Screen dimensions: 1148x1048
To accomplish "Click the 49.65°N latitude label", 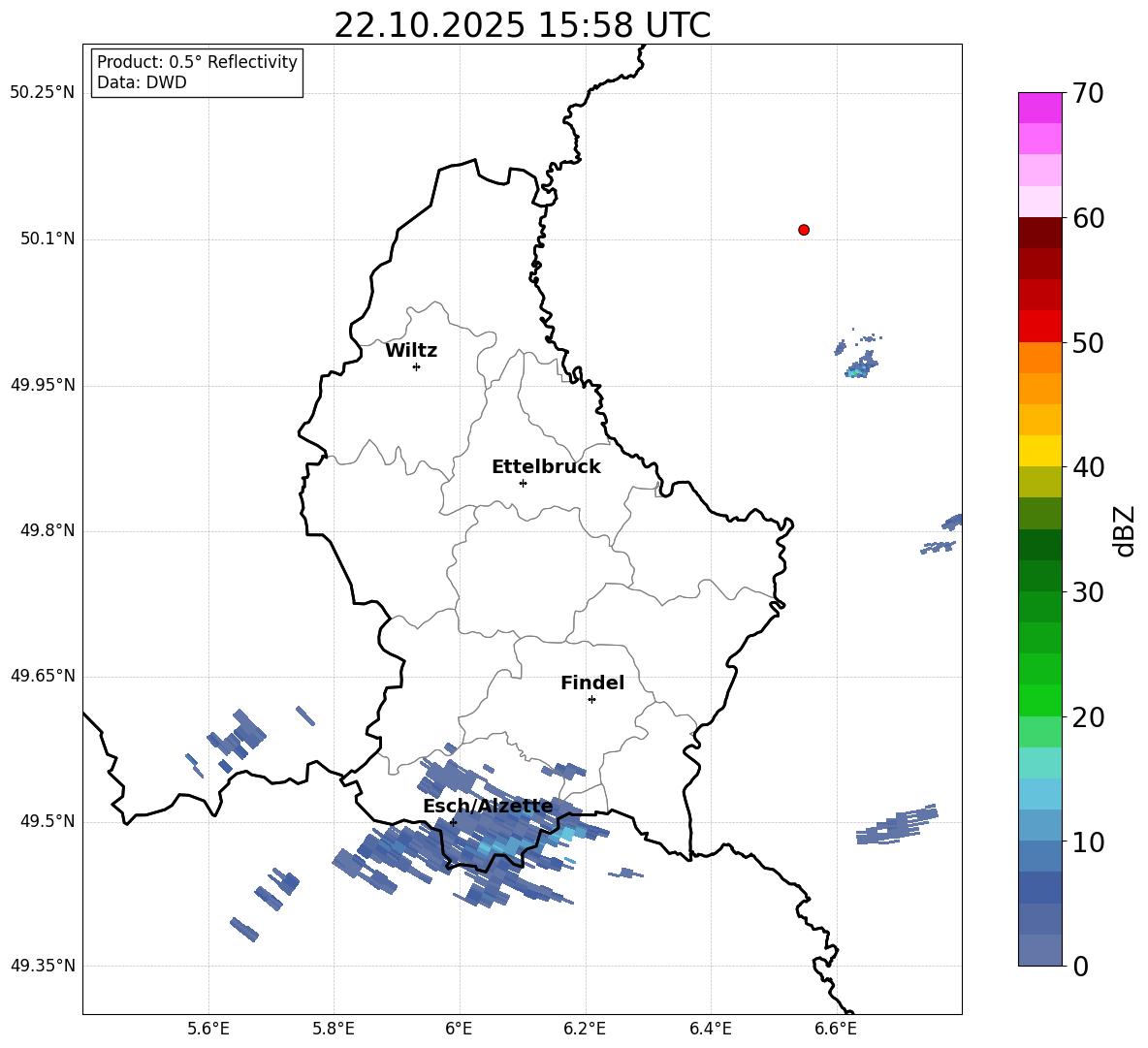I will click(x=43, y=676).
